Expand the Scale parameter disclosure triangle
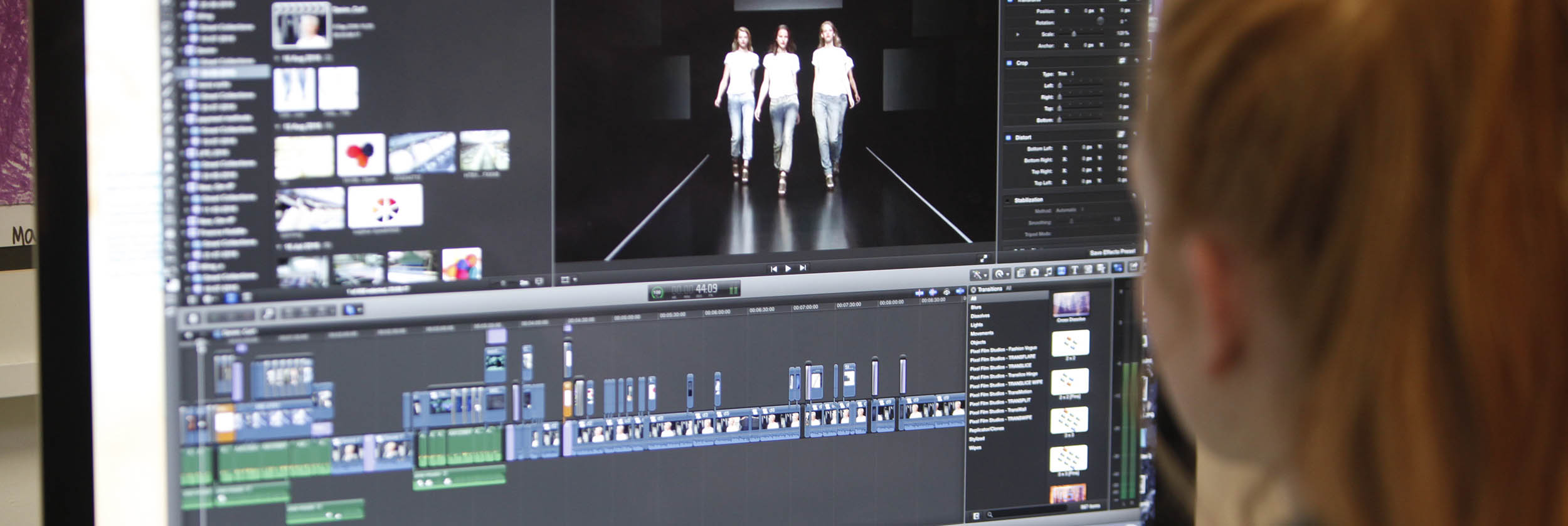The height and width of the screenshot is (526, 1568). (1017, 35)
